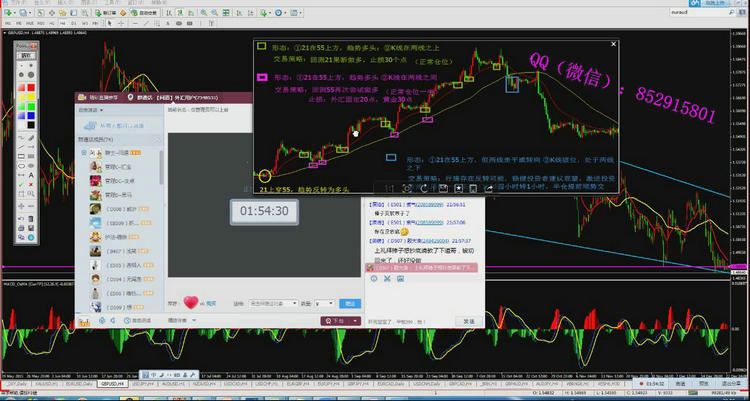Screen dimensions: 750x401
Task: Select the cursor arrow tool
Action: (x=110, y=23)
